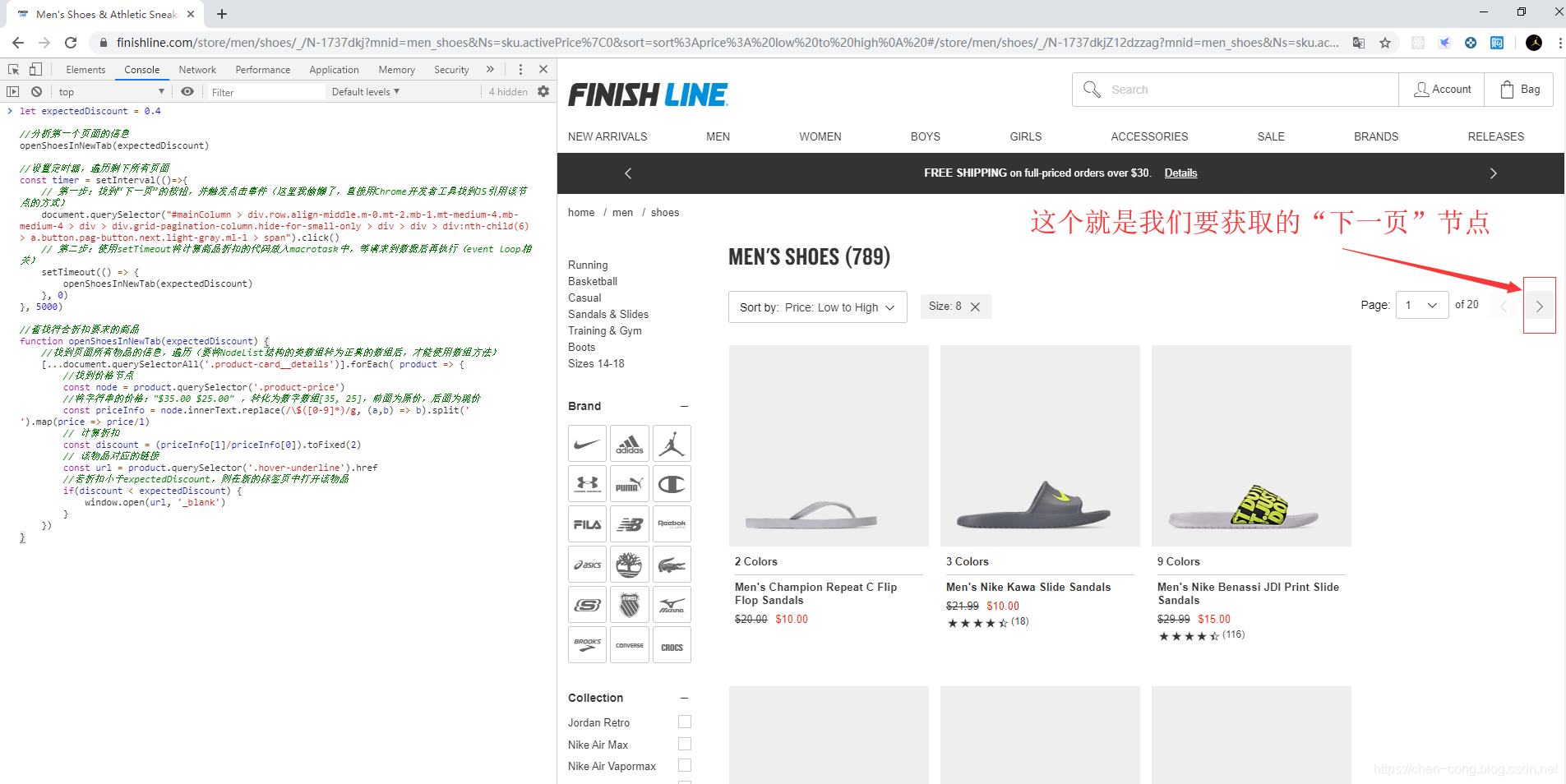
Task: Open the console settings gear
Action: coord(543,92)
